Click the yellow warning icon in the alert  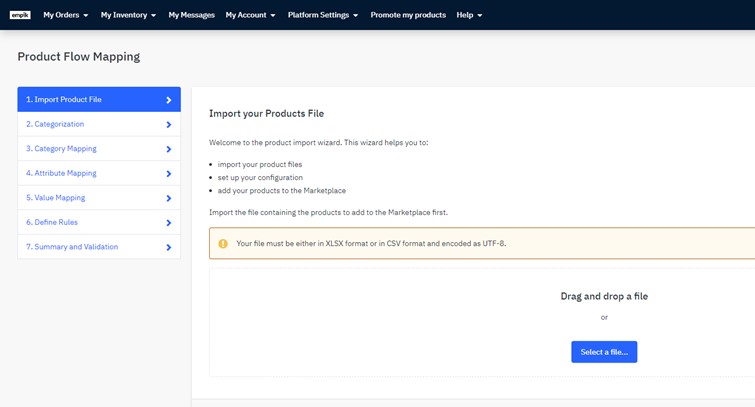point(223,243)
